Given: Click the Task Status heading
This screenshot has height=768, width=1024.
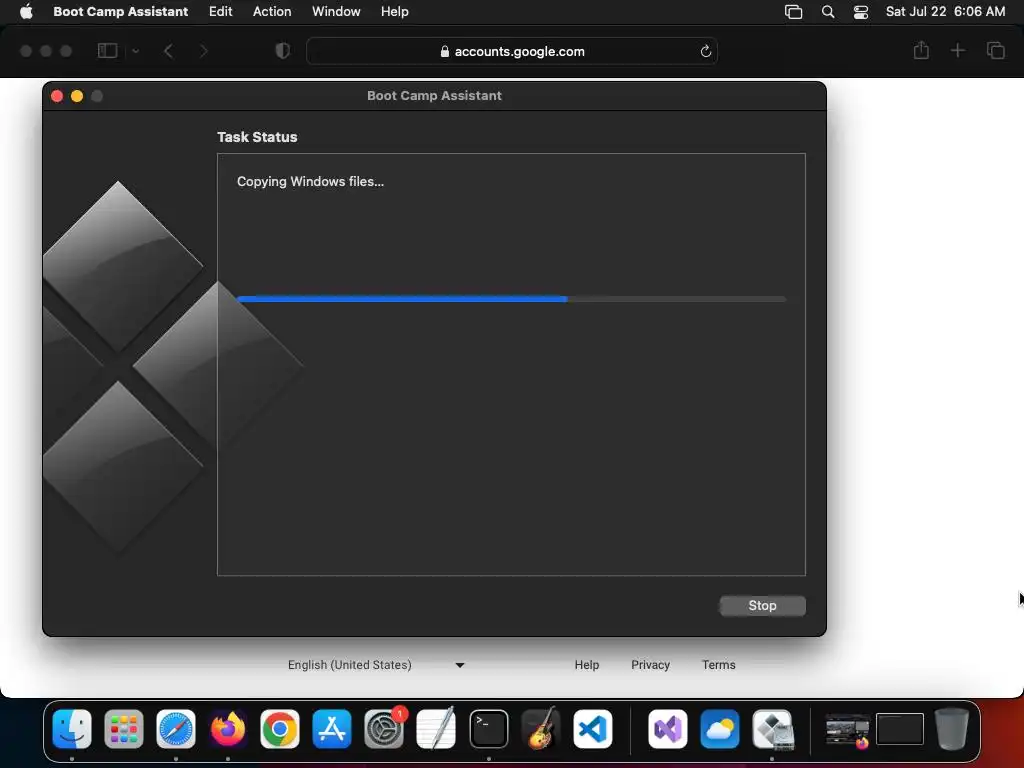Looking at the screenshot, I should pyautogui.click(x=257, y=137).
